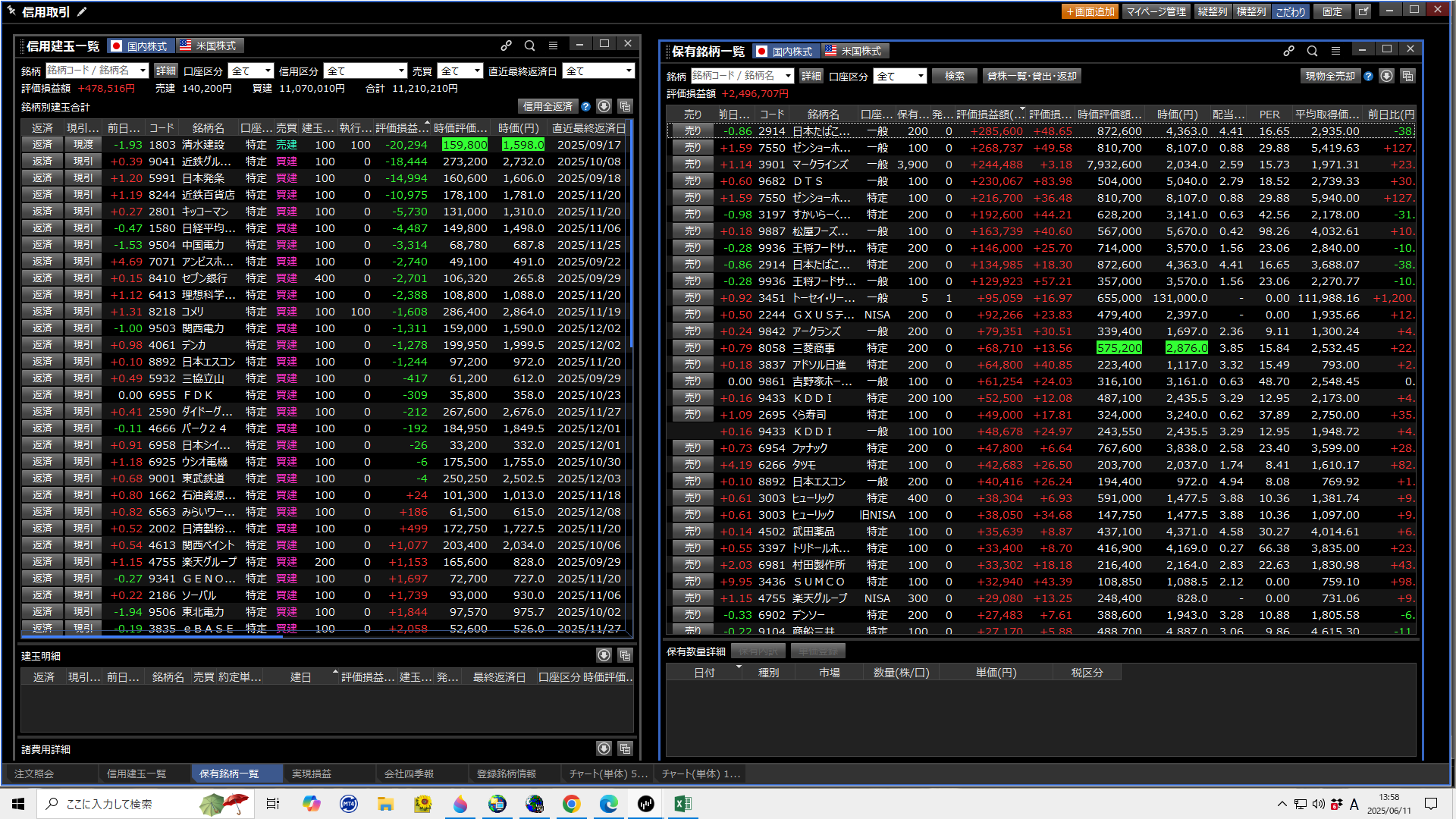Click ＋画面追加 button
The height and width of the screenshot is (819, 1456).
pos(1090,11)
